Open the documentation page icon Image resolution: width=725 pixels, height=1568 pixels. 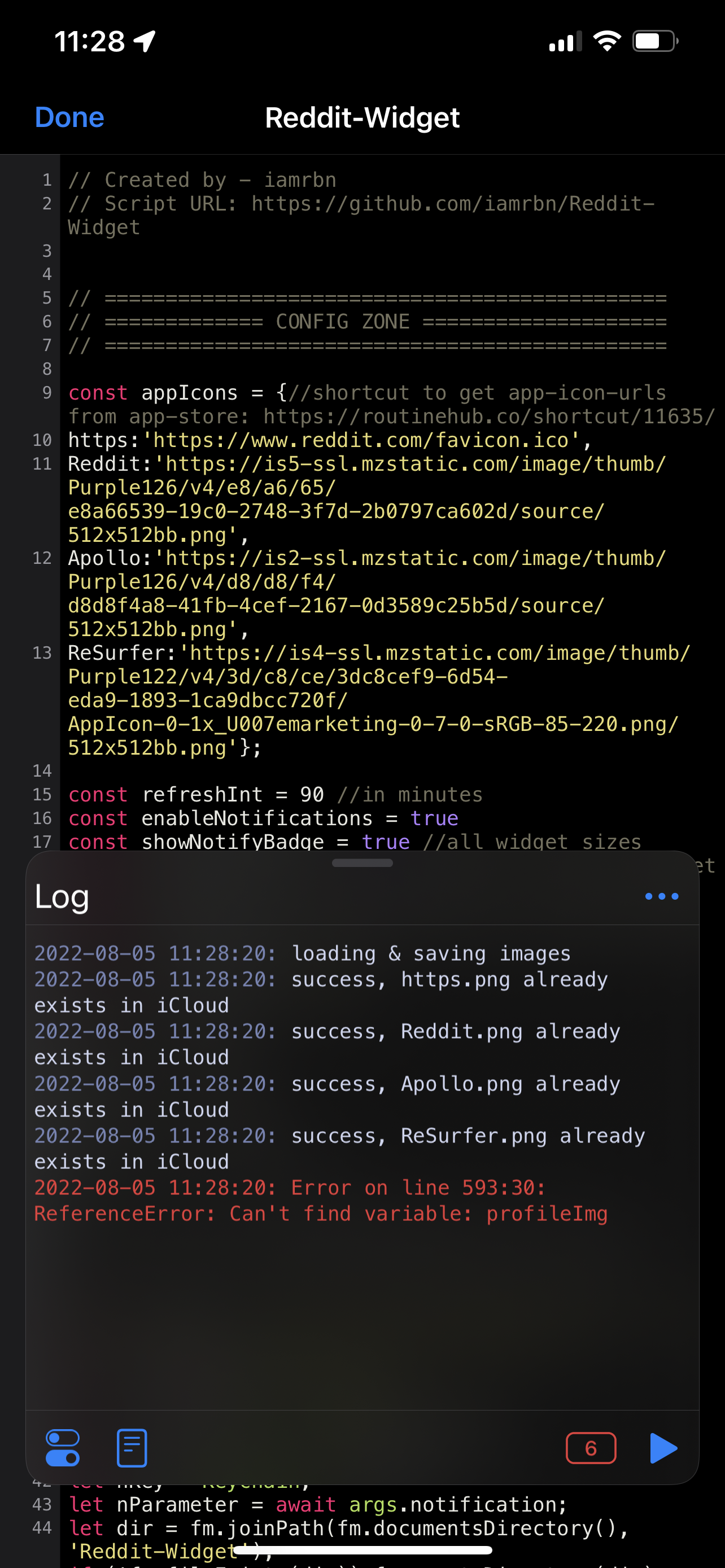(132, 1448)
